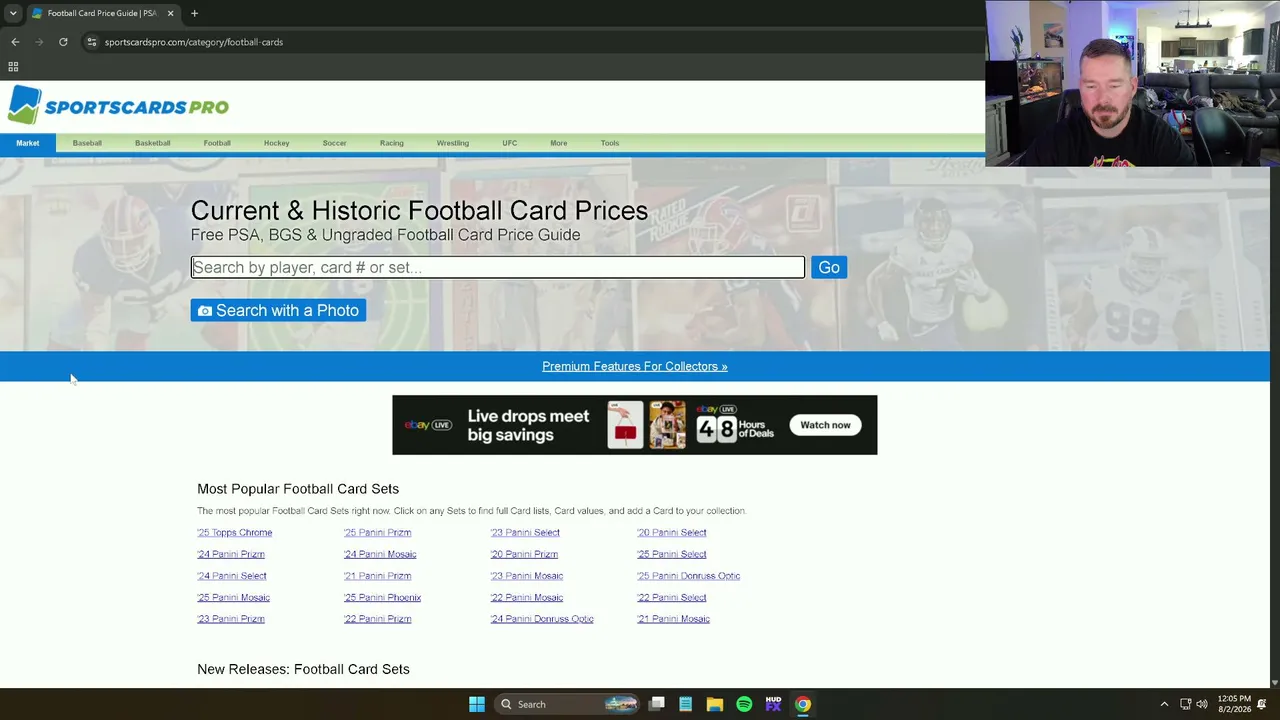Open the '22 Panini Mosaic set
Screen dimensions: 1280x720
[527, 598]
